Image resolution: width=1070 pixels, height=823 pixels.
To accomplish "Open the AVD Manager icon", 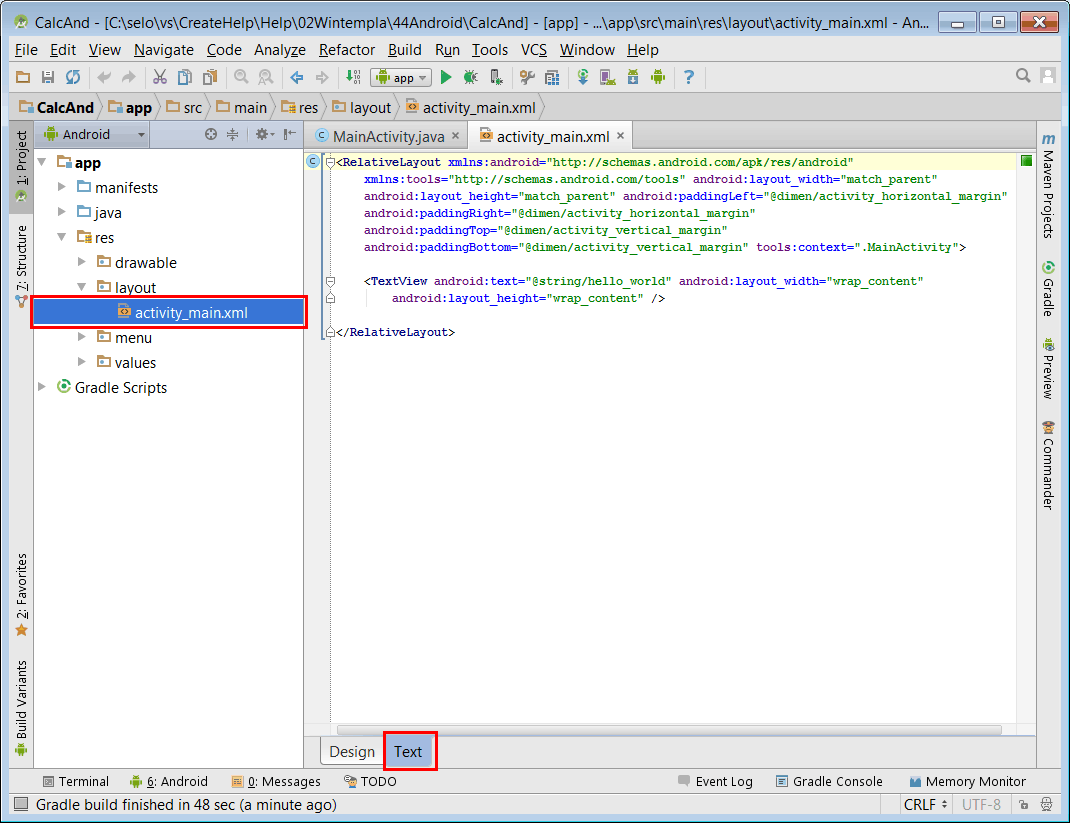I will coord(607,77).
